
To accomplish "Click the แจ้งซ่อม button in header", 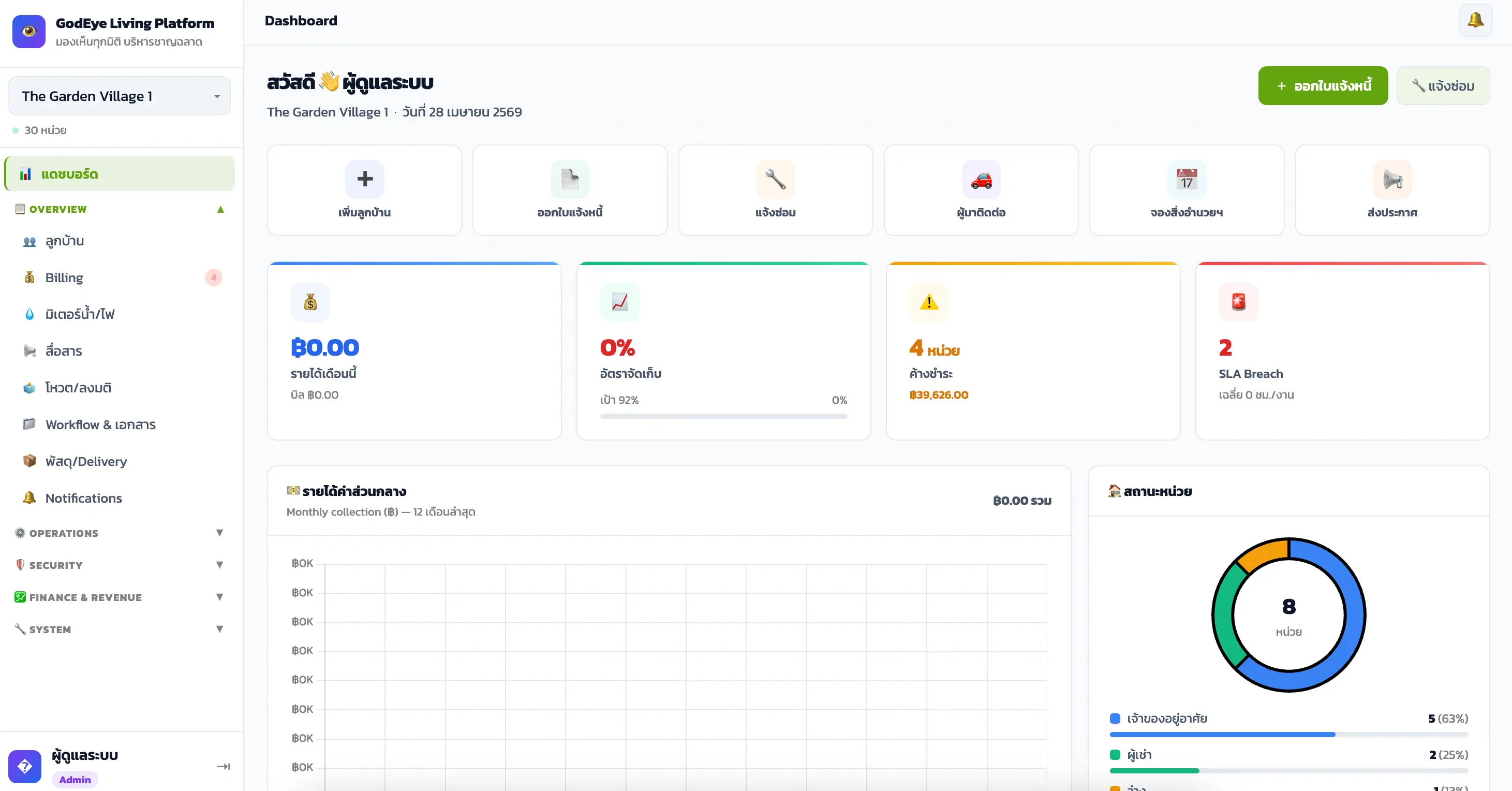I will click(1443, 86).
